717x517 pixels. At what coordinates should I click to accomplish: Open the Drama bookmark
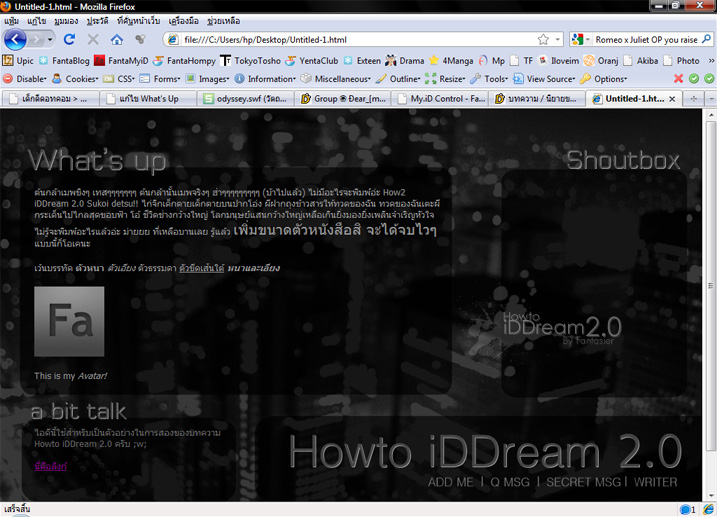[x=405, y=61]
